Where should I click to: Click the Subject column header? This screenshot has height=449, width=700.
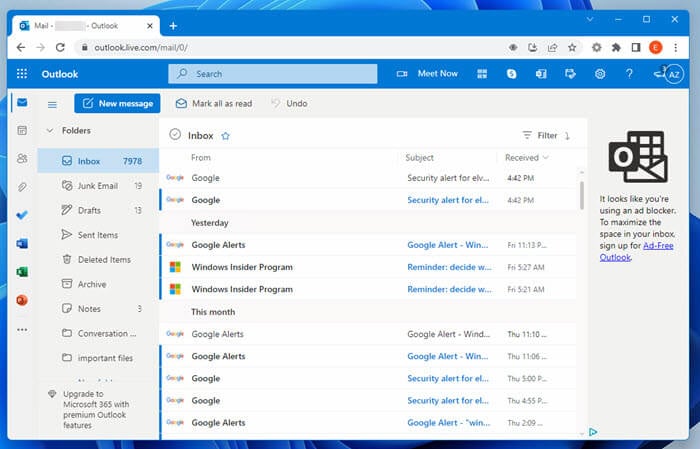click(419, 158)
